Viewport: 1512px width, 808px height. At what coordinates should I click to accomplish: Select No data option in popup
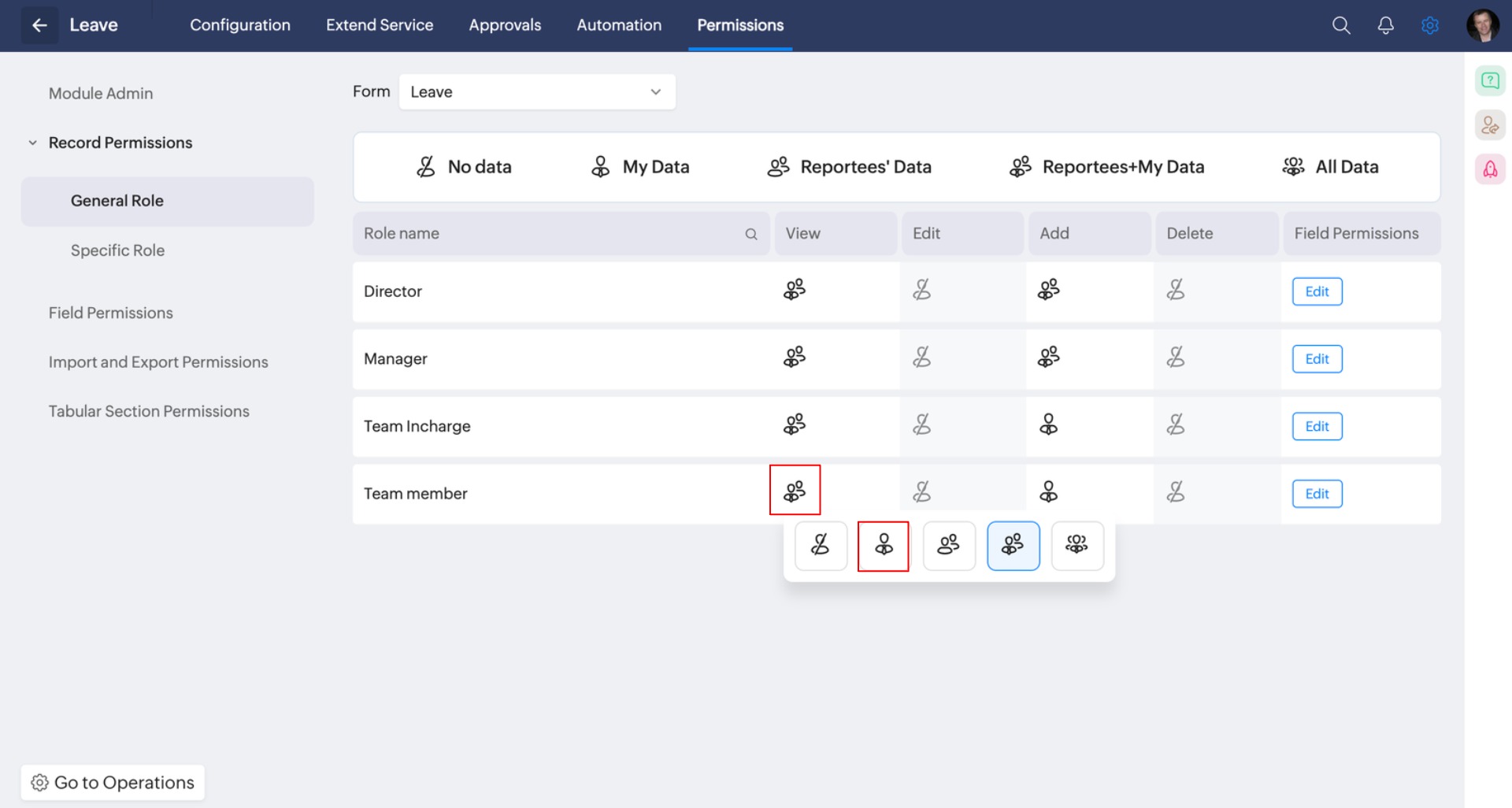pyautogui.click(x=820, y=545)
